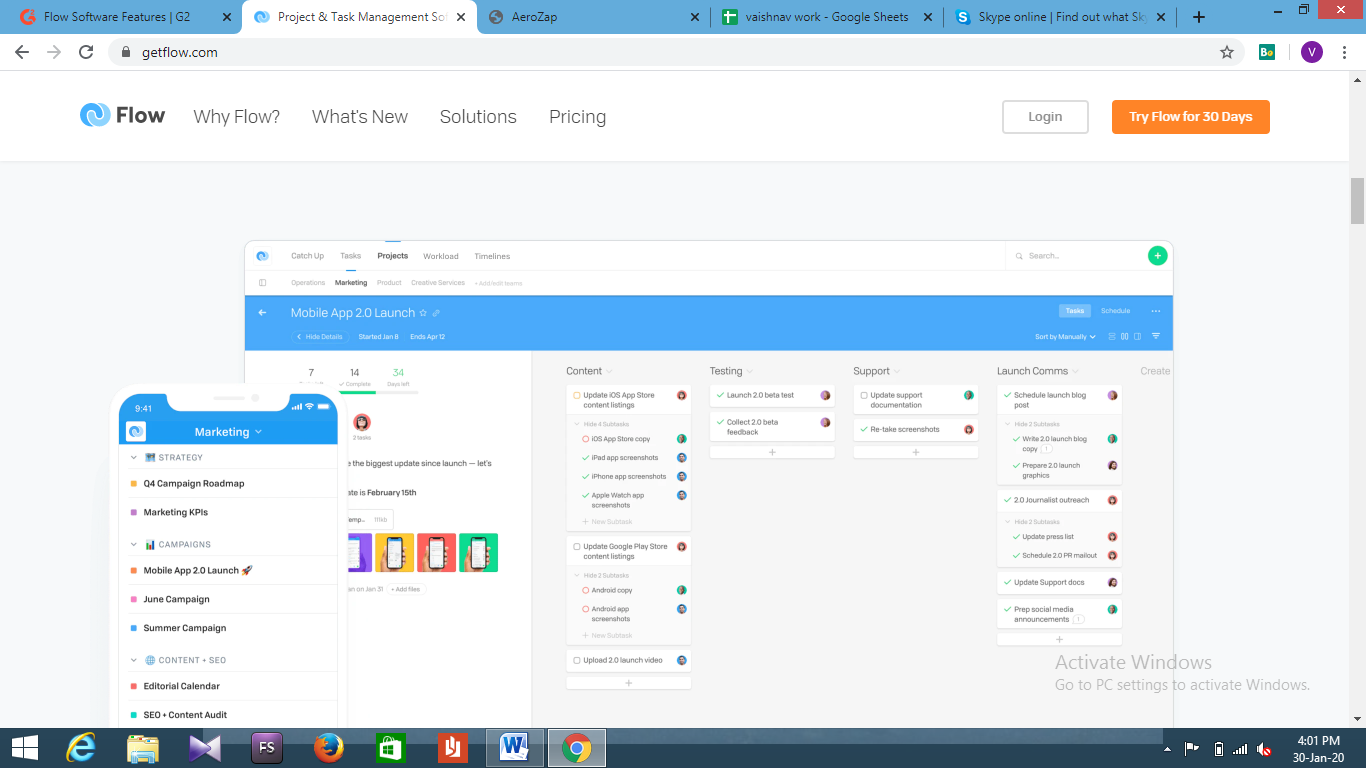The width and height of the screenshot is (1366, 768).
Task: Favorite Mobile App 2.0 Launch with the star
Action: pos(423,313)
